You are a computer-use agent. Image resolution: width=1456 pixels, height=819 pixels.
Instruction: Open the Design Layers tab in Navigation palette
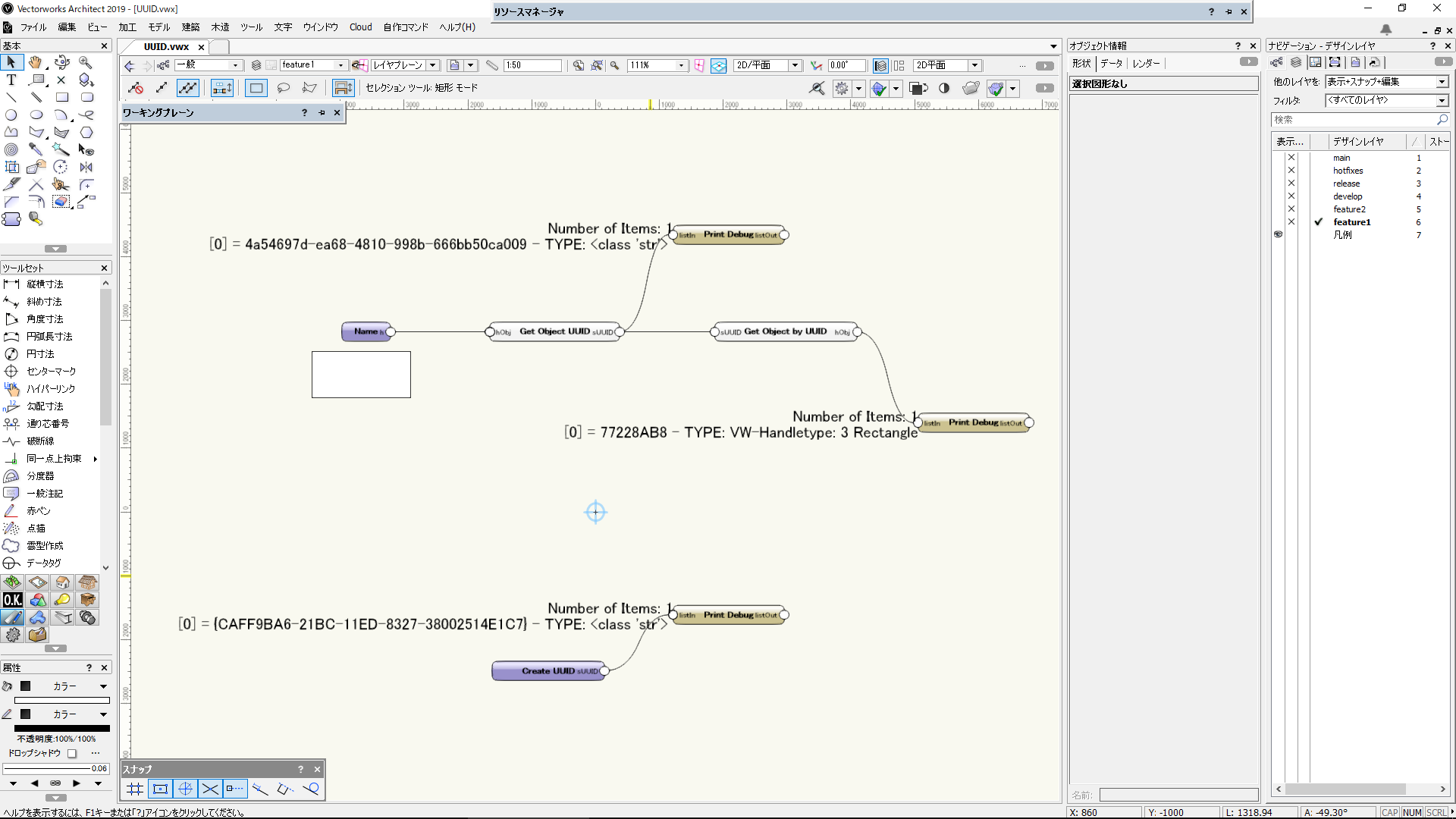[1296, 63]
